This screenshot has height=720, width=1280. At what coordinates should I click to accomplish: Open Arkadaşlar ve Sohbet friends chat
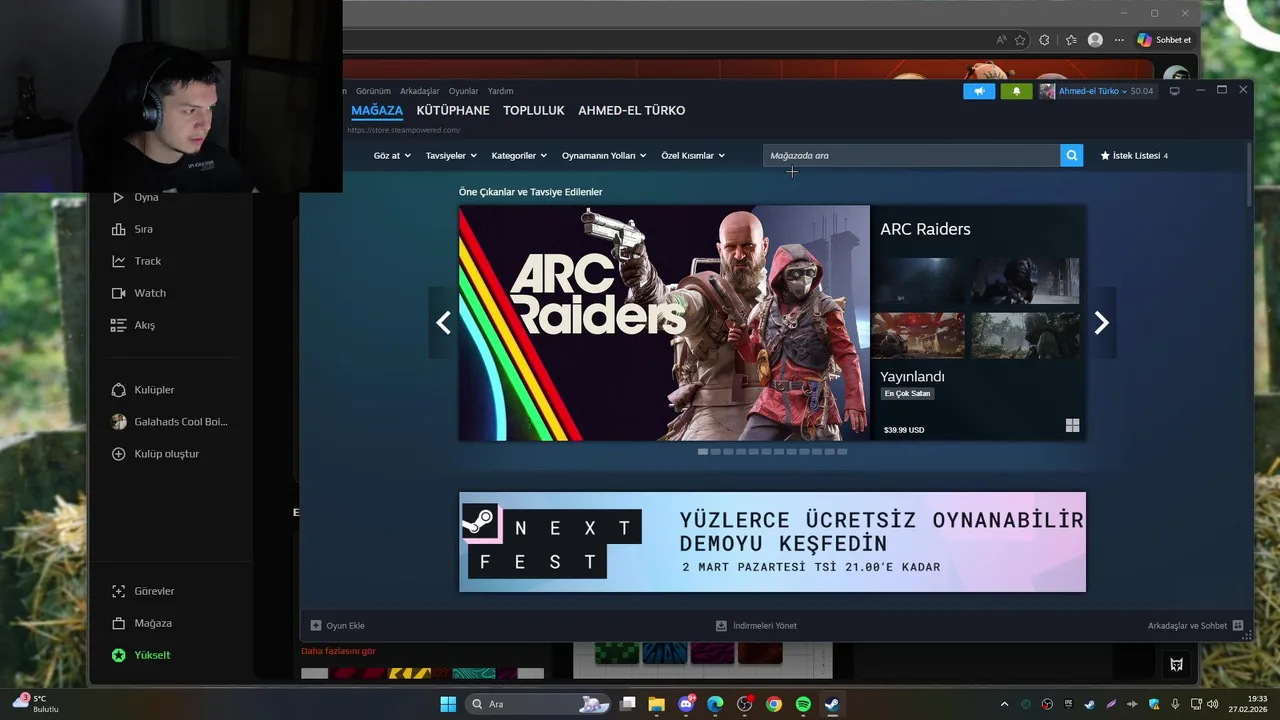[1195, 626]
